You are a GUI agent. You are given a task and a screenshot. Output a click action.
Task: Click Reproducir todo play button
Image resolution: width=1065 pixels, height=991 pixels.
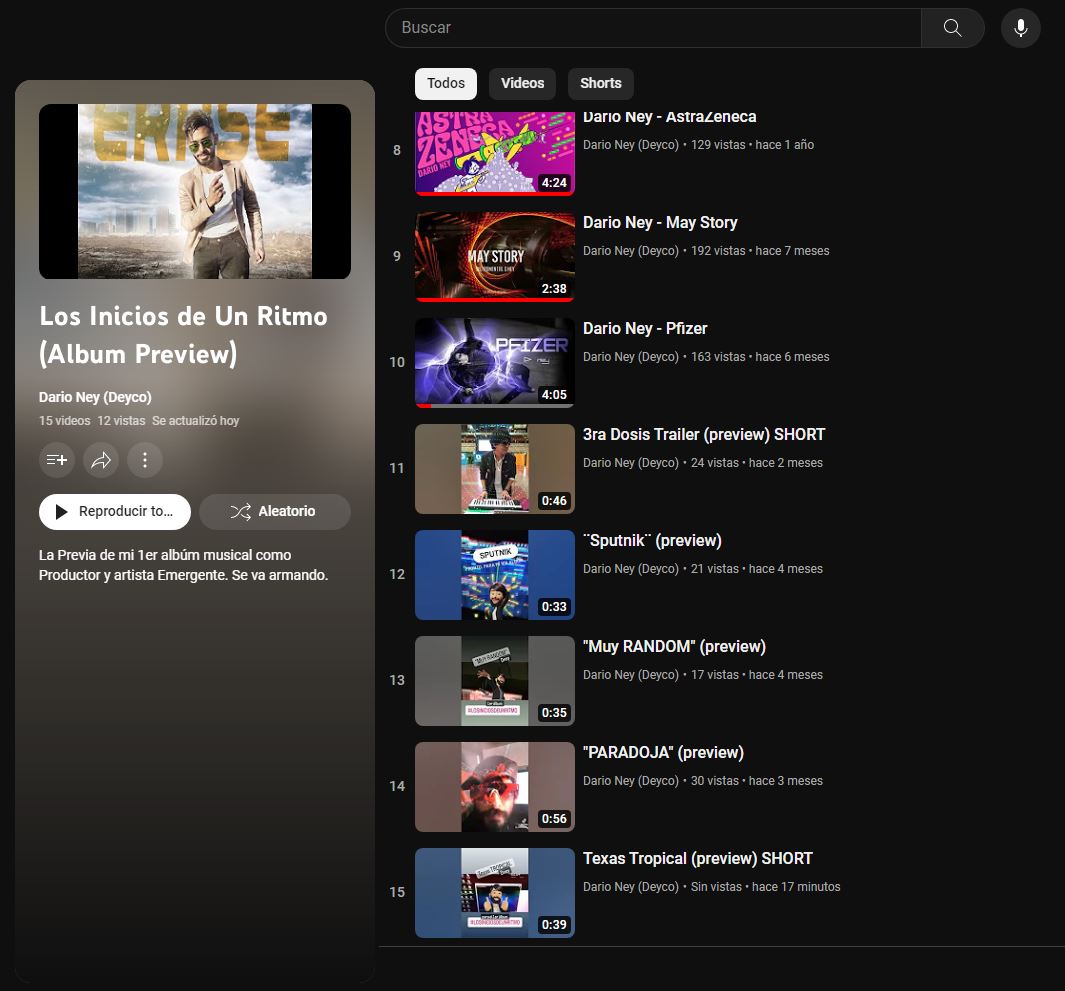tap(115, 511)
